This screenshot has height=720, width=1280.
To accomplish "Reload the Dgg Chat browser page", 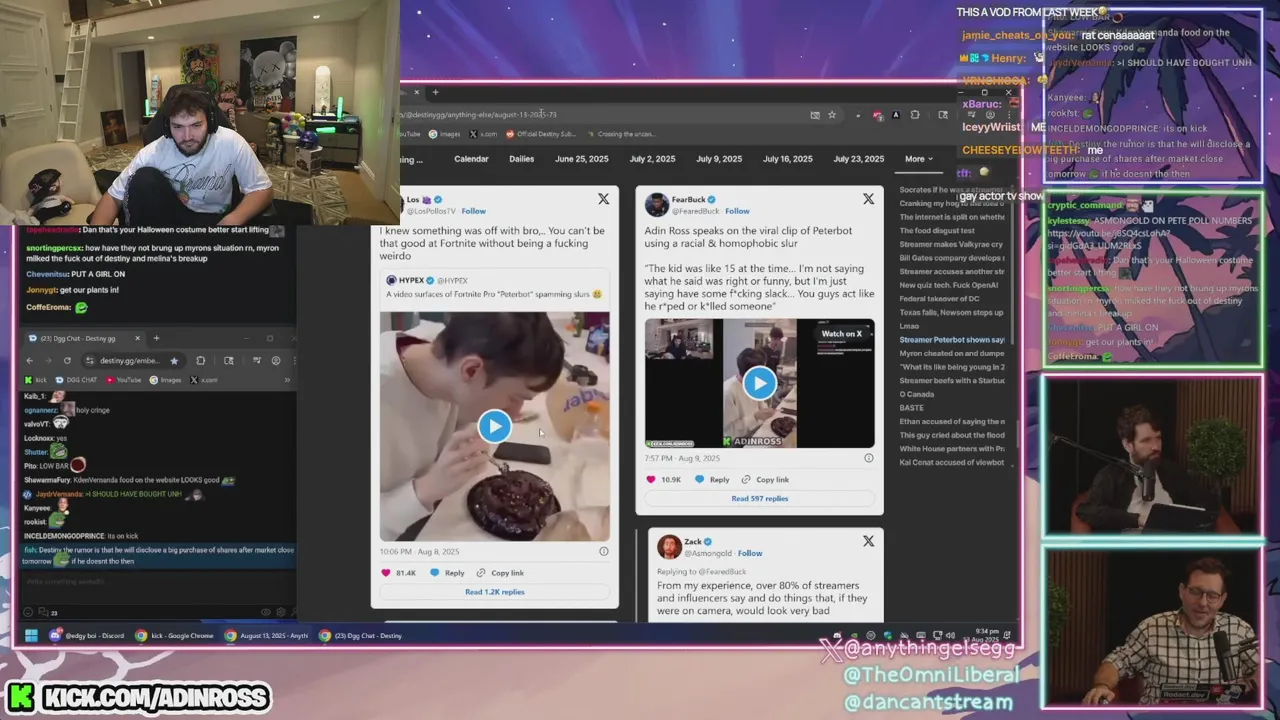I will [x=67, y=361].
